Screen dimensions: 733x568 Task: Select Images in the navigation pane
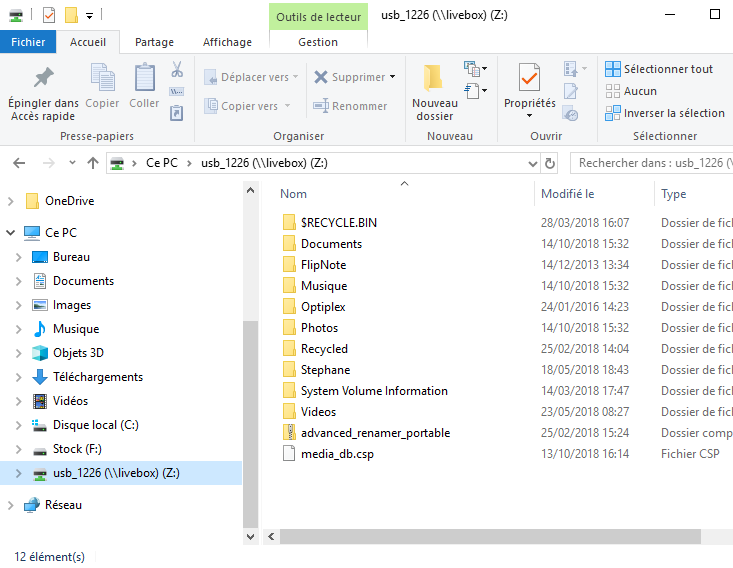click(72, 305)
